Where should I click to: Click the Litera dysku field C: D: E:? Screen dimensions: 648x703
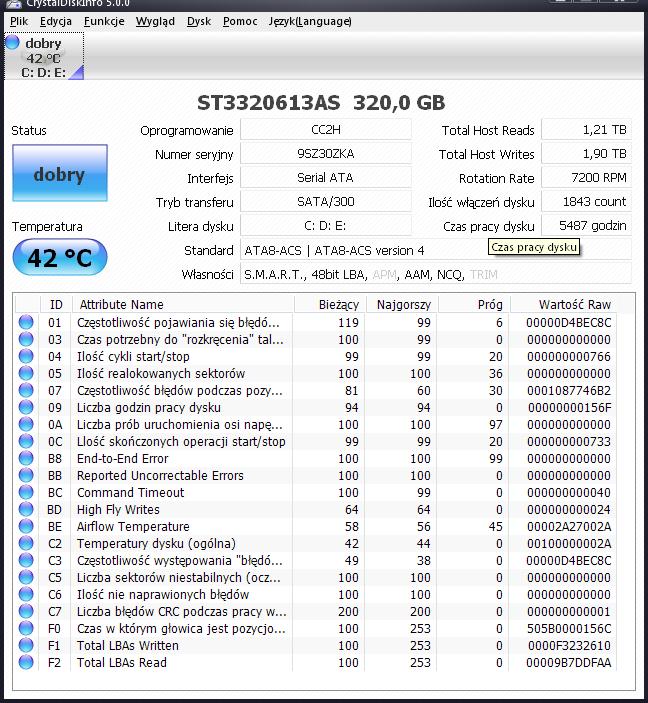tap(326, 226)
